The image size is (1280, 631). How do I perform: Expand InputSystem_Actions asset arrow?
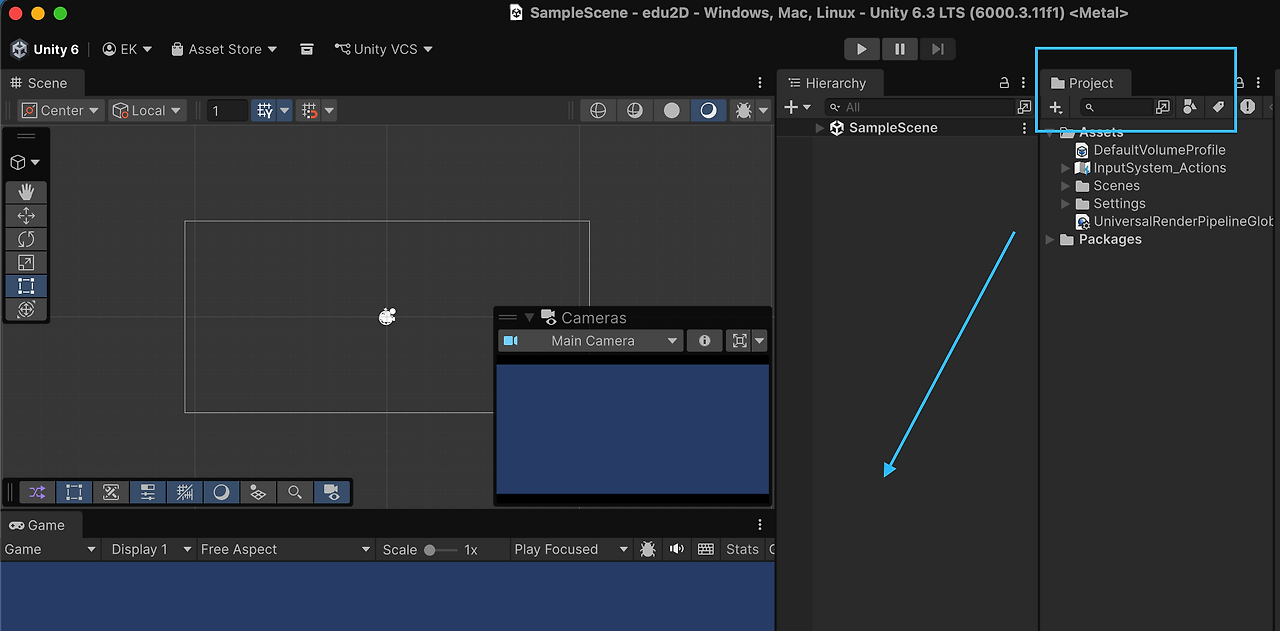1066,168
